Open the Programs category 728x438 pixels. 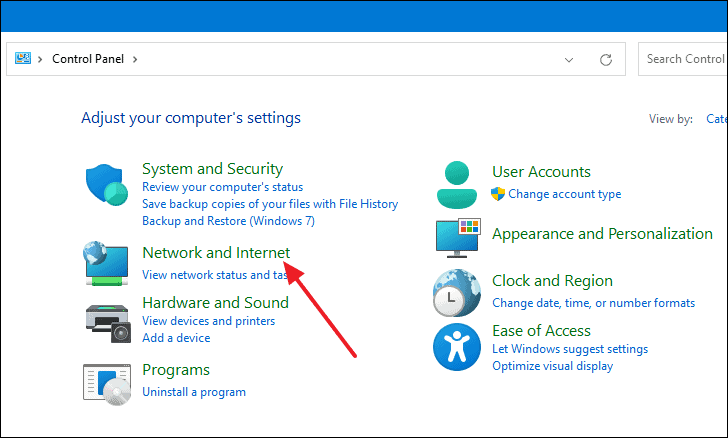(x=176, y=370)
